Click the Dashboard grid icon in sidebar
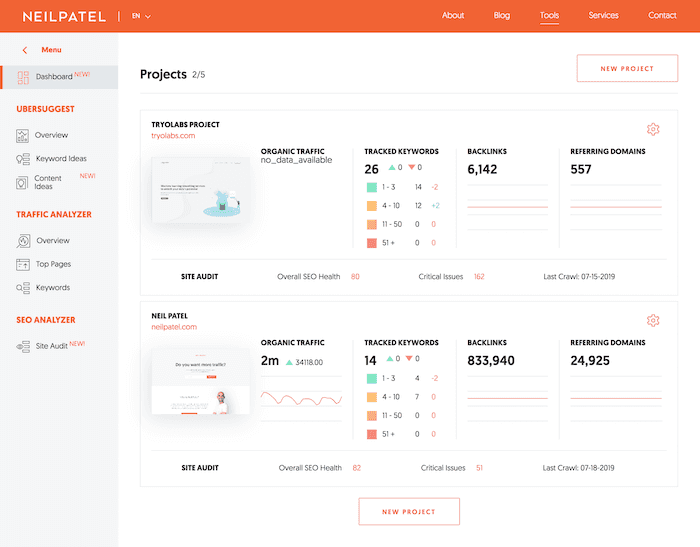 point(23,77)
